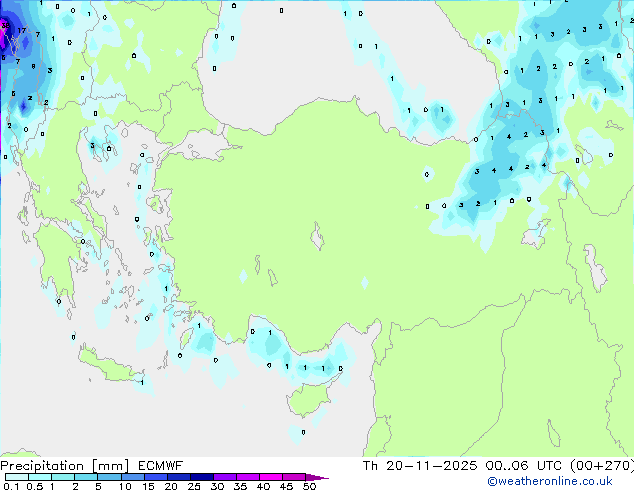Viewport: 634px width, 490px height.
Task: Click the '17' precipitation value on map
Action: [x=21, y=30]
